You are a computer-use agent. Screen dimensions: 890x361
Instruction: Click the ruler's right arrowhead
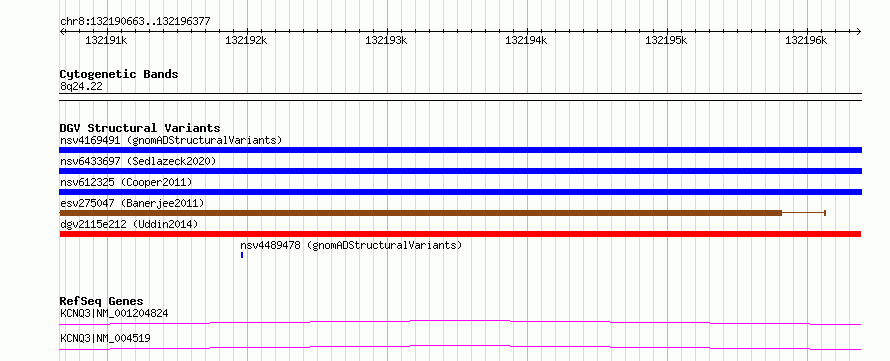point(859,31)
